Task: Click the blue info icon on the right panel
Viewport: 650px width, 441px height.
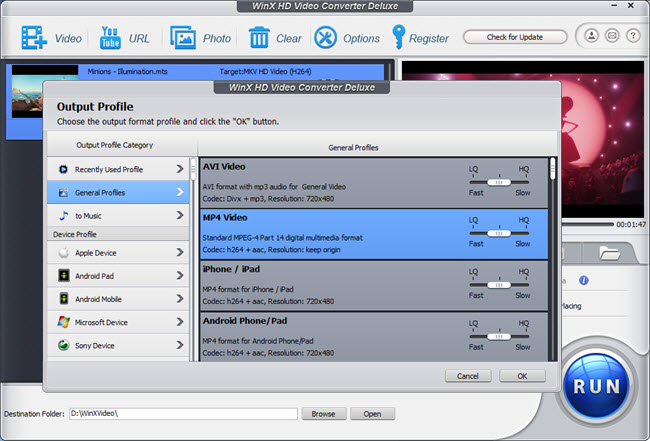Action: pyautogui.click(x=584, y=281)
